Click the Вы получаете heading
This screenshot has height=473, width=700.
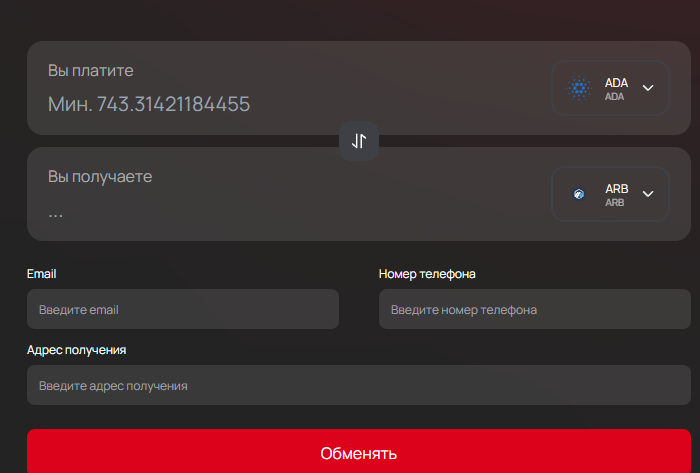(100, 177)
